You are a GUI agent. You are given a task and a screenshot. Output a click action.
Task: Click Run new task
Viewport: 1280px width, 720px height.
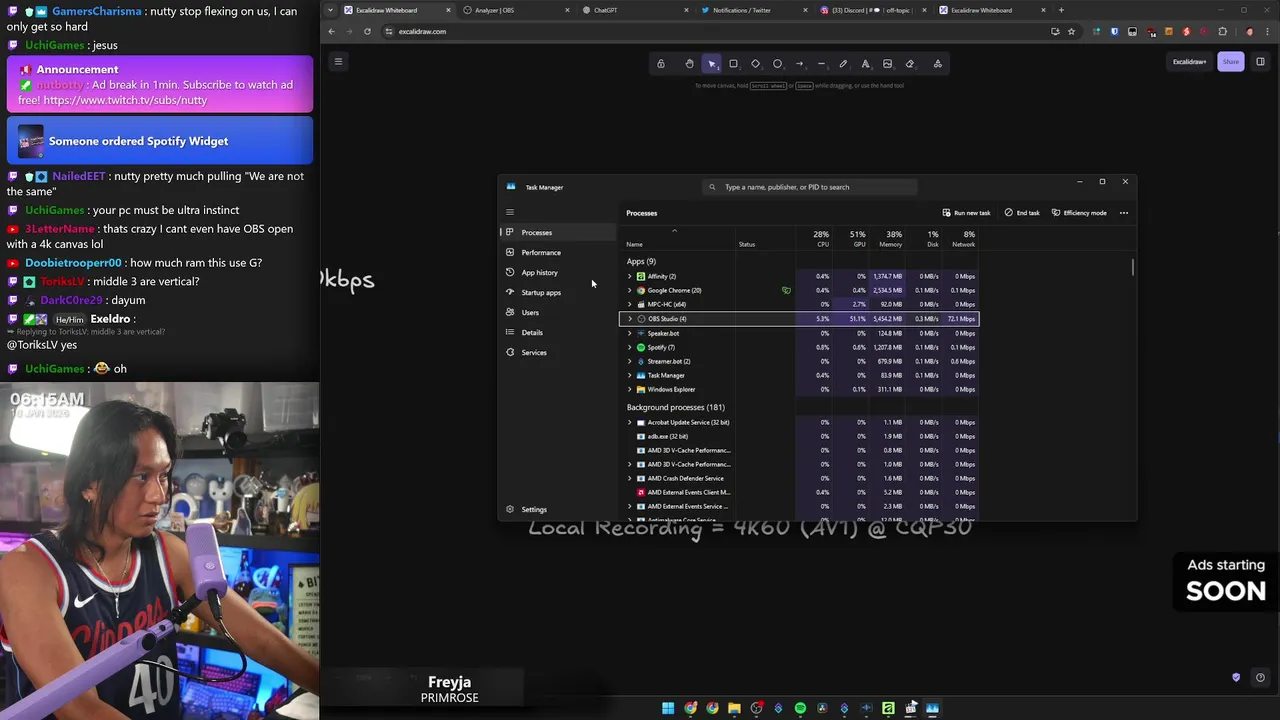(x=966, y=213)
